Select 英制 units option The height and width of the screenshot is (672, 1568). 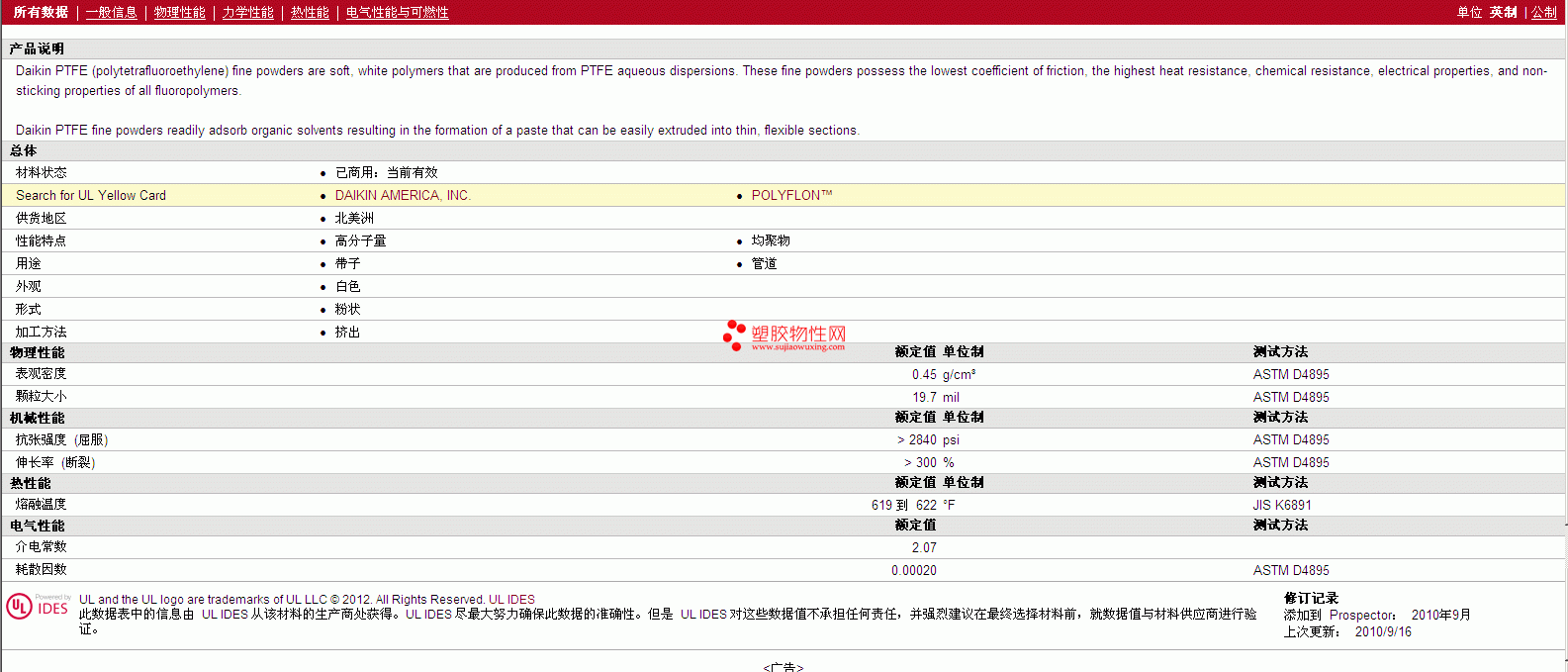[1504, 12]
